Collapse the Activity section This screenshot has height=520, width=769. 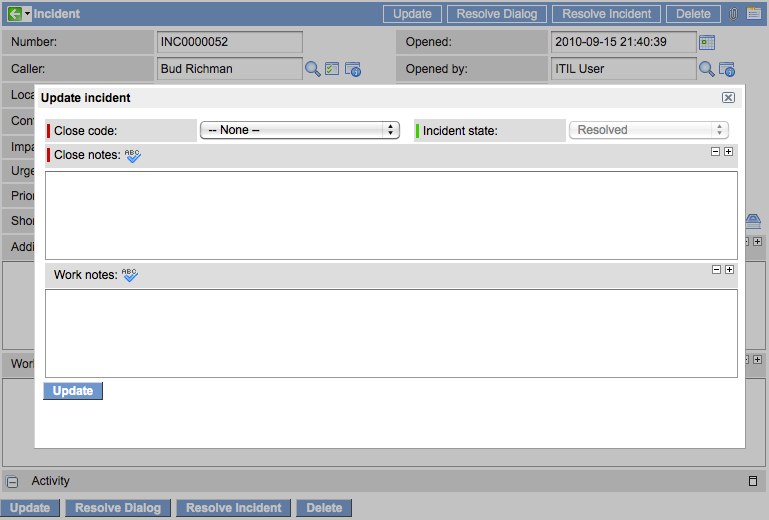13,481
